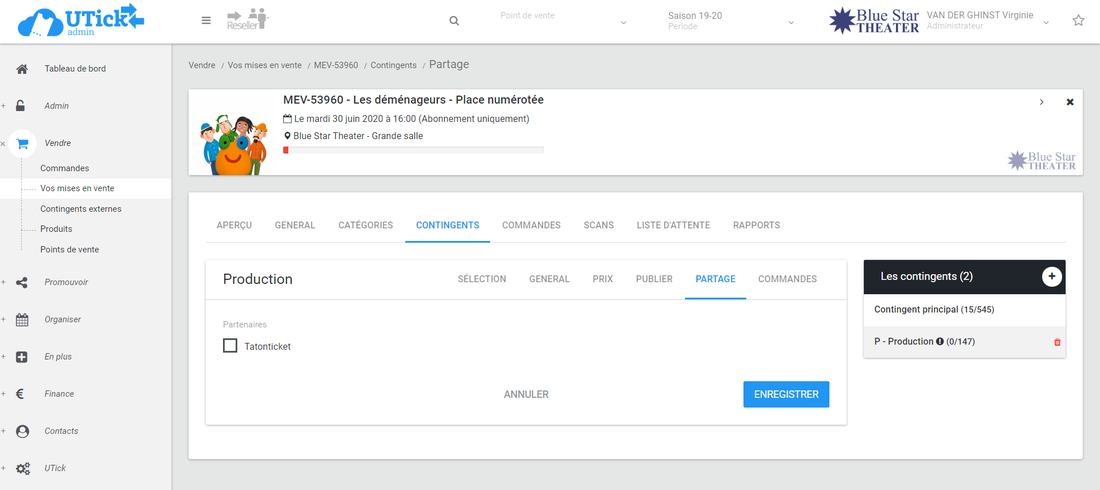Click the info icon beside P - Production
This screenshot has height=490, width=1100.
tap(940, 342)
